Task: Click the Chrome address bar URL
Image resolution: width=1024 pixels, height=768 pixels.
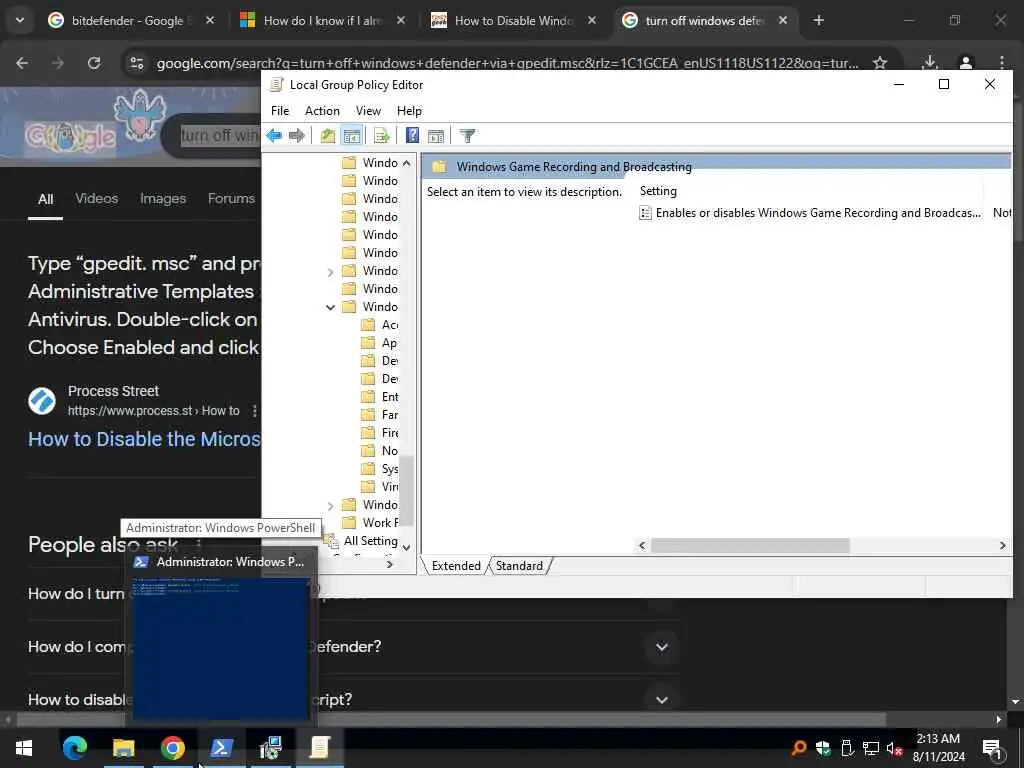Action: 507,63
